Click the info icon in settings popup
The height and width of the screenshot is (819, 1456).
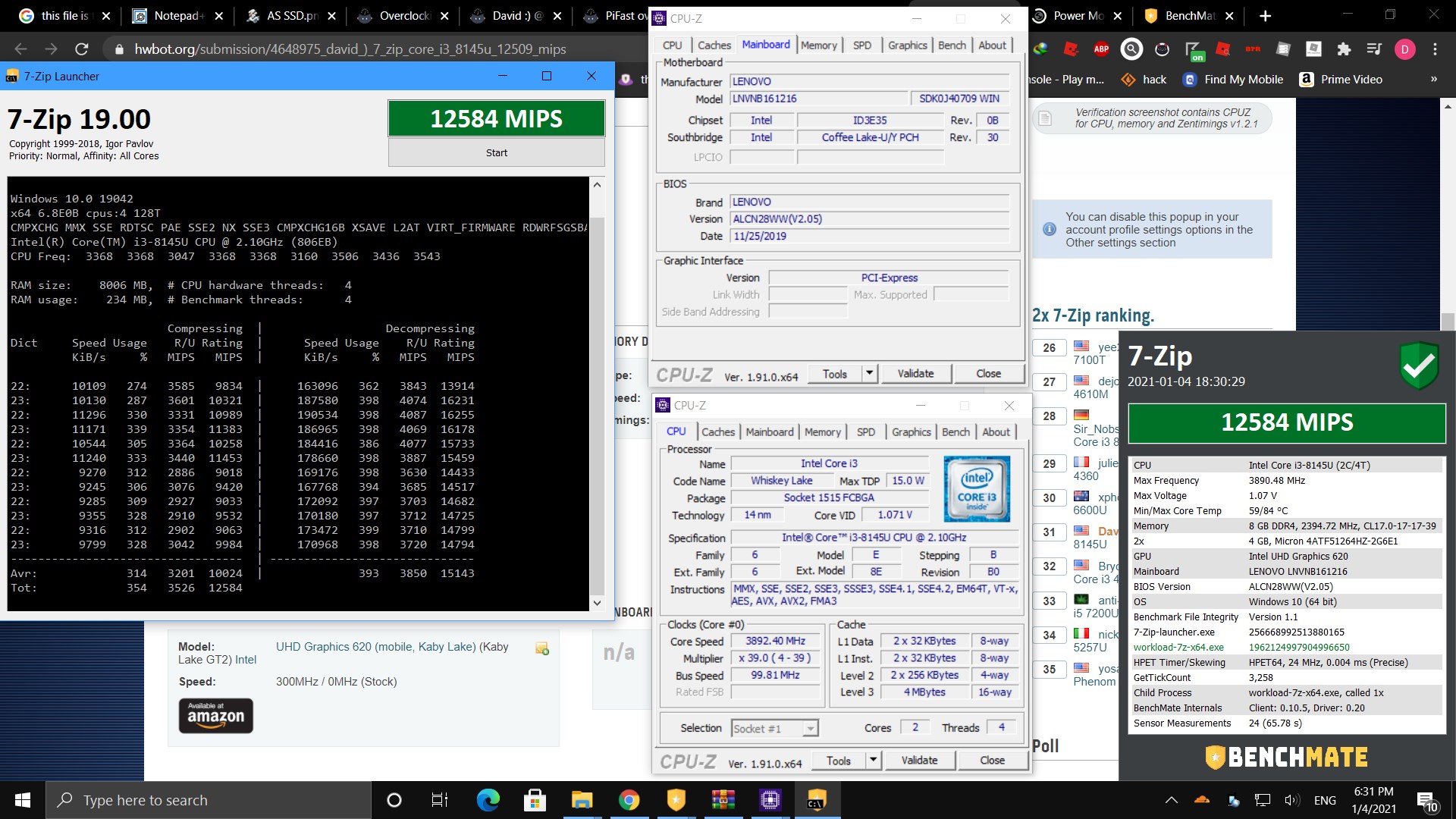pyautogui.click(x=1050, y=229)
